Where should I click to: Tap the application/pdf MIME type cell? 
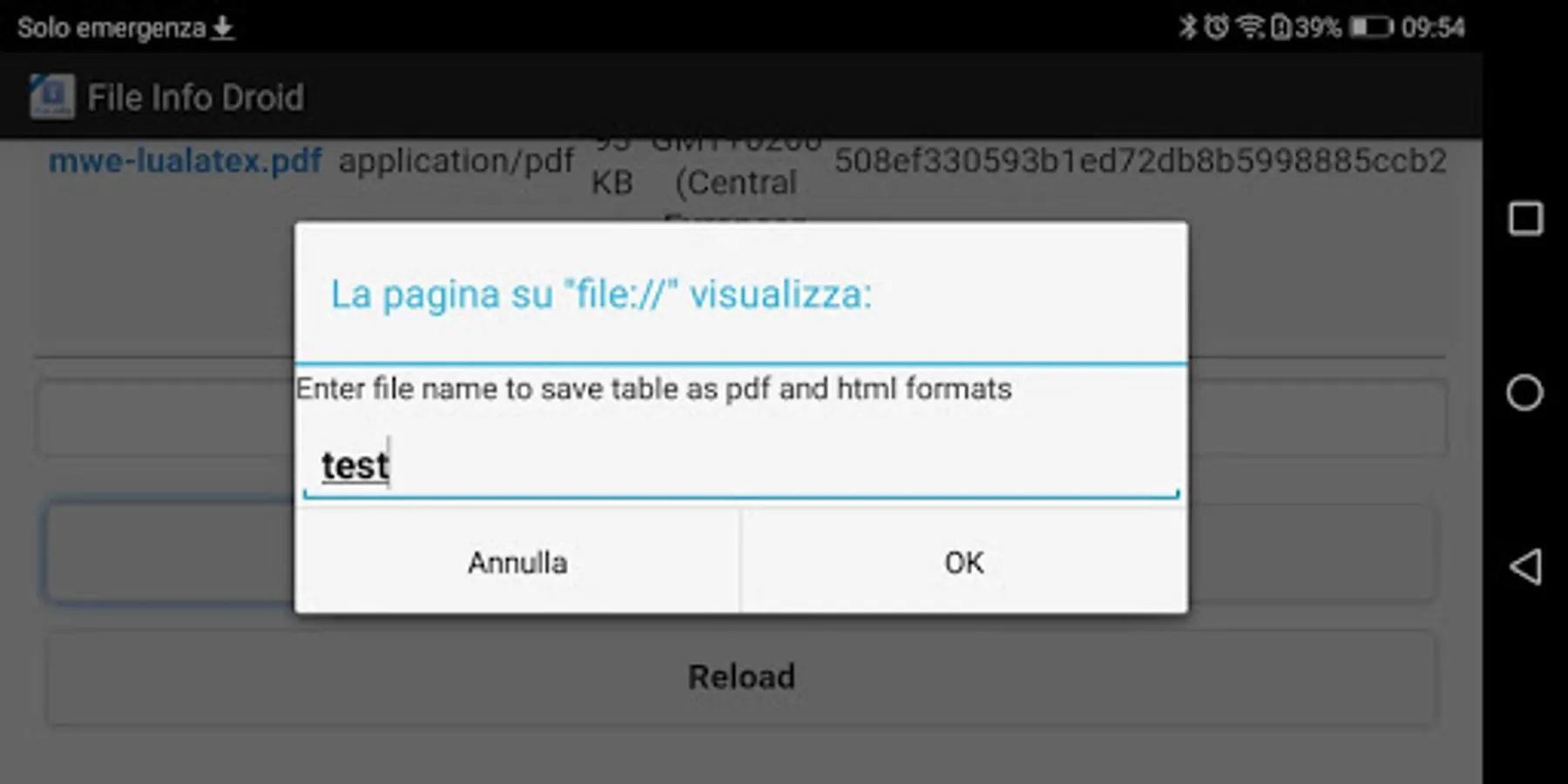[456, 161]
